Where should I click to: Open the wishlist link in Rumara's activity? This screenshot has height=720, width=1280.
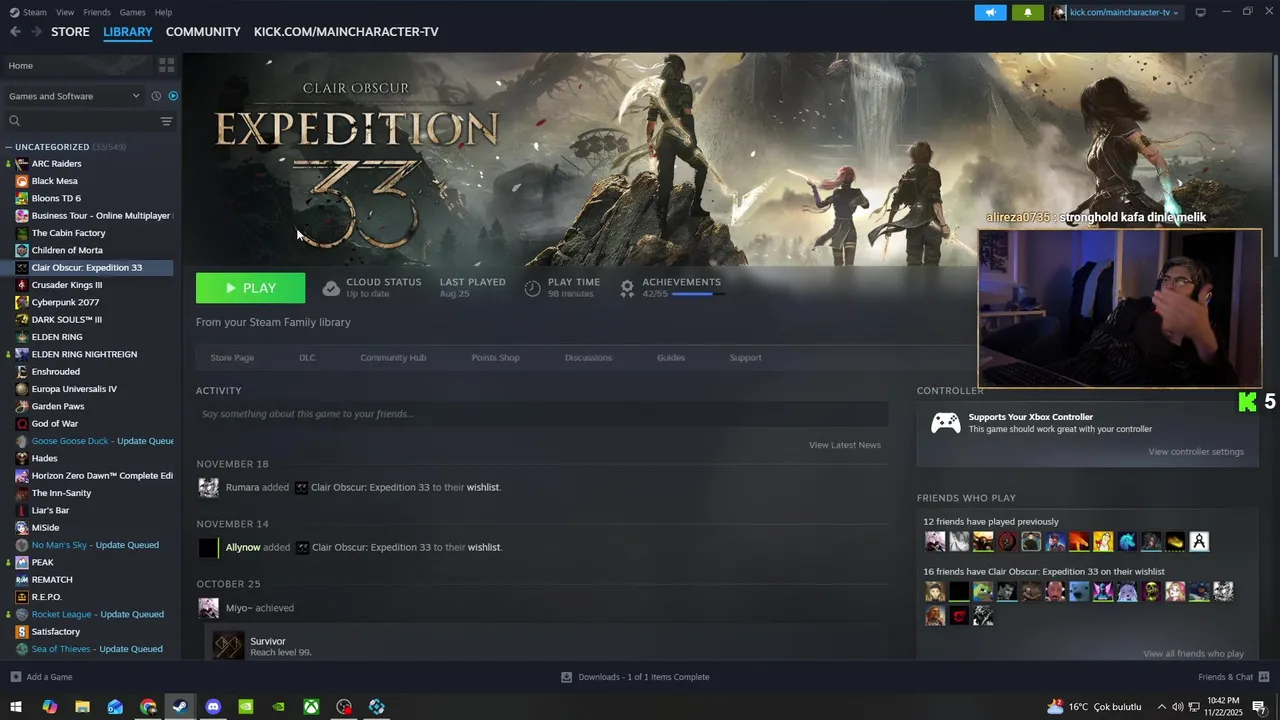(x=483, y=488)
